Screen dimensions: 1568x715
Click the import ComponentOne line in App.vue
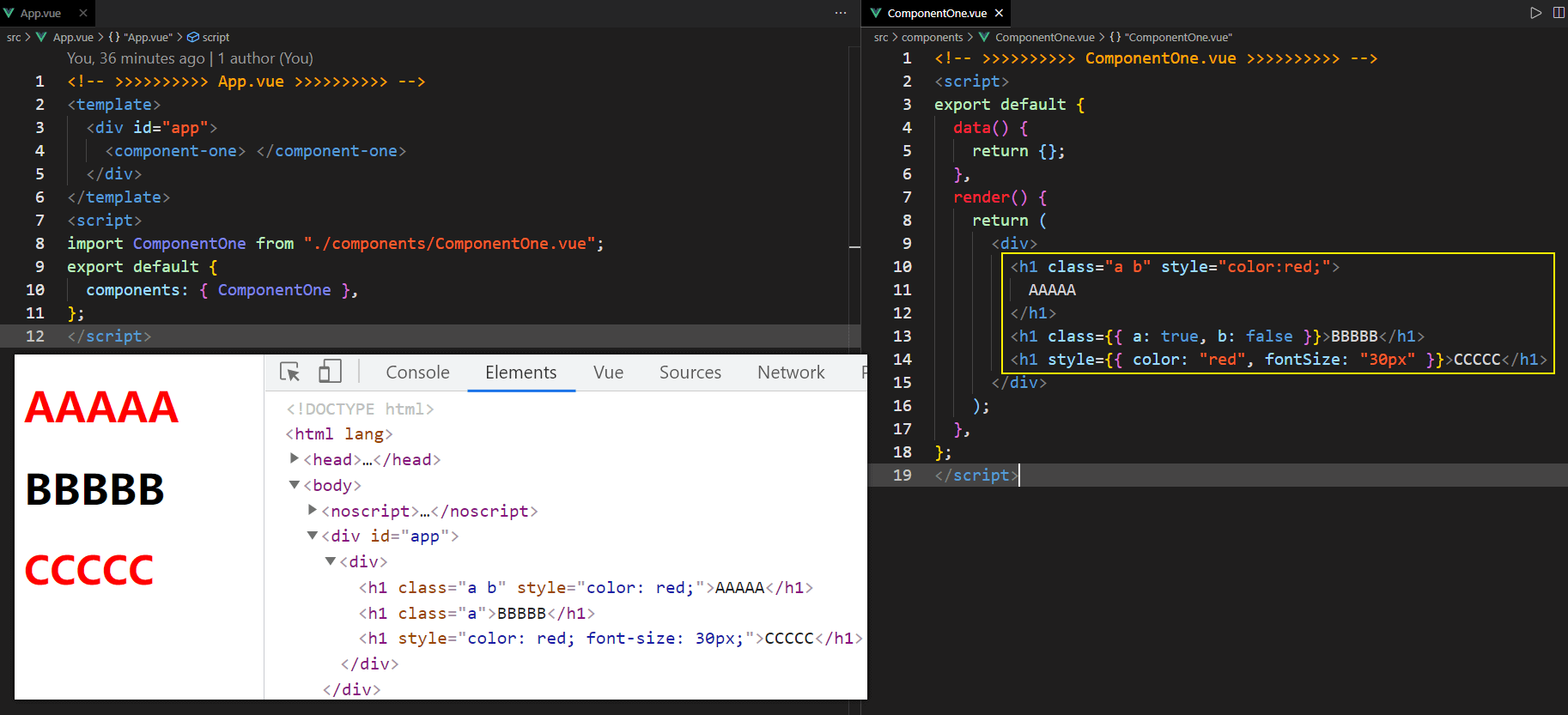pyautogui.click(x=336, y=244)
